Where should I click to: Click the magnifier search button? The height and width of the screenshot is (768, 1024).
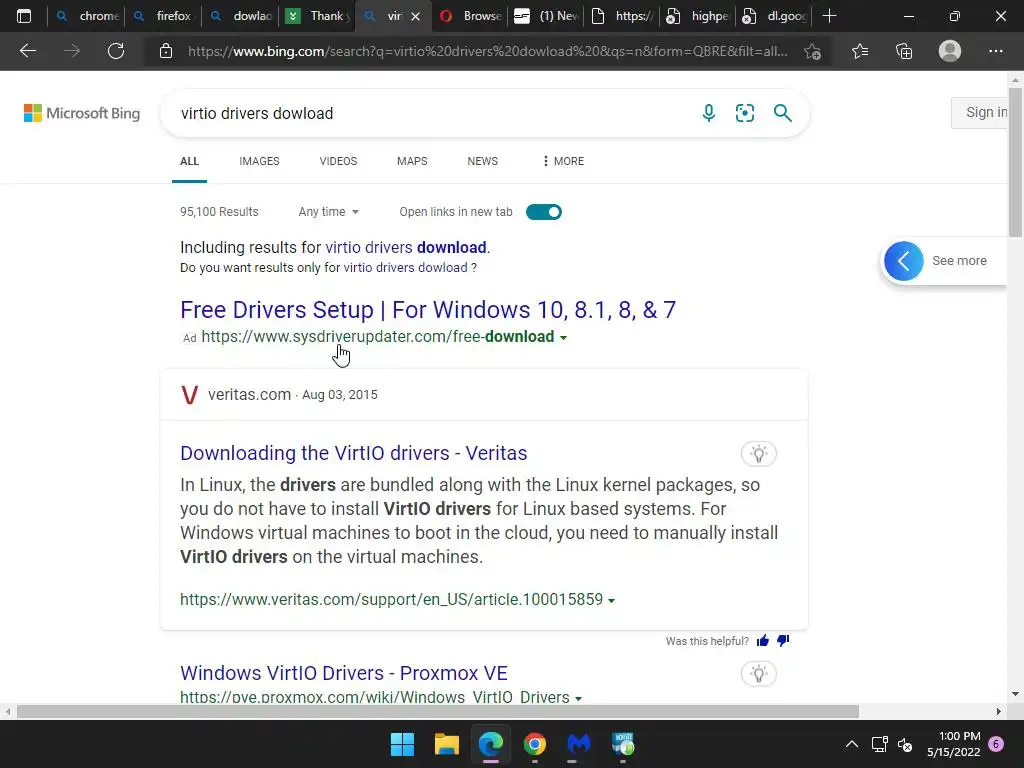coord(782,113)
